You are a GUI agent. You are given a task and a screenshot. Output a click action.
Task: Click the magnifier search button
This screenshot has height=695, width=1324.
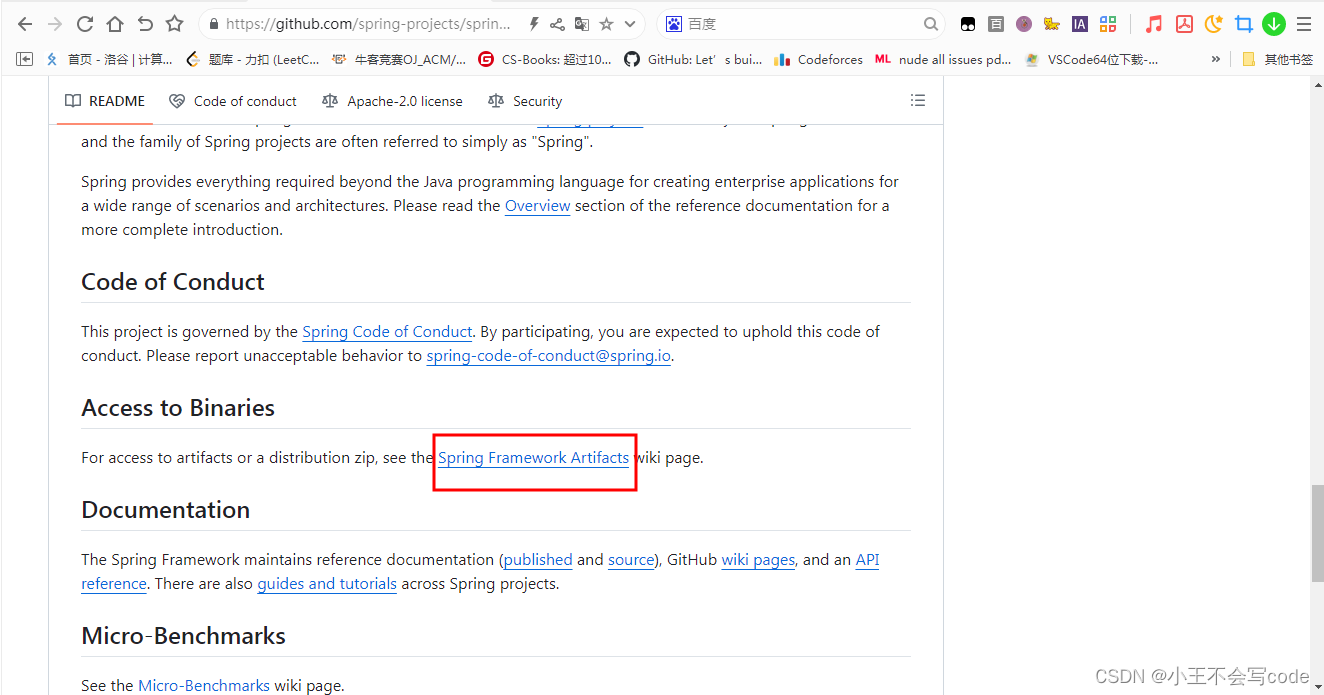coord(930,24)
